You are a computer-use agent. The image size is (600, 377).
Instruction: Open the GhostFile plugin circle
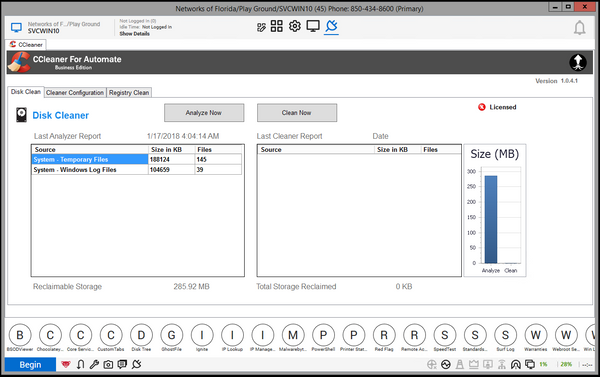pos(171,335)
